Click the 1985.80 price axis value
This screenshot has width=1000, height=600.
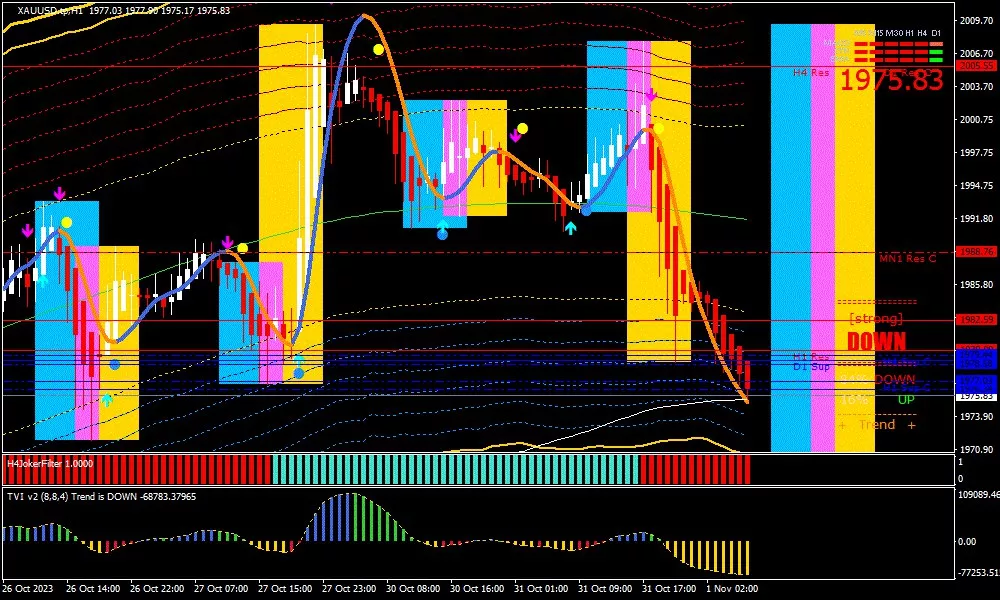click(976, 284)
